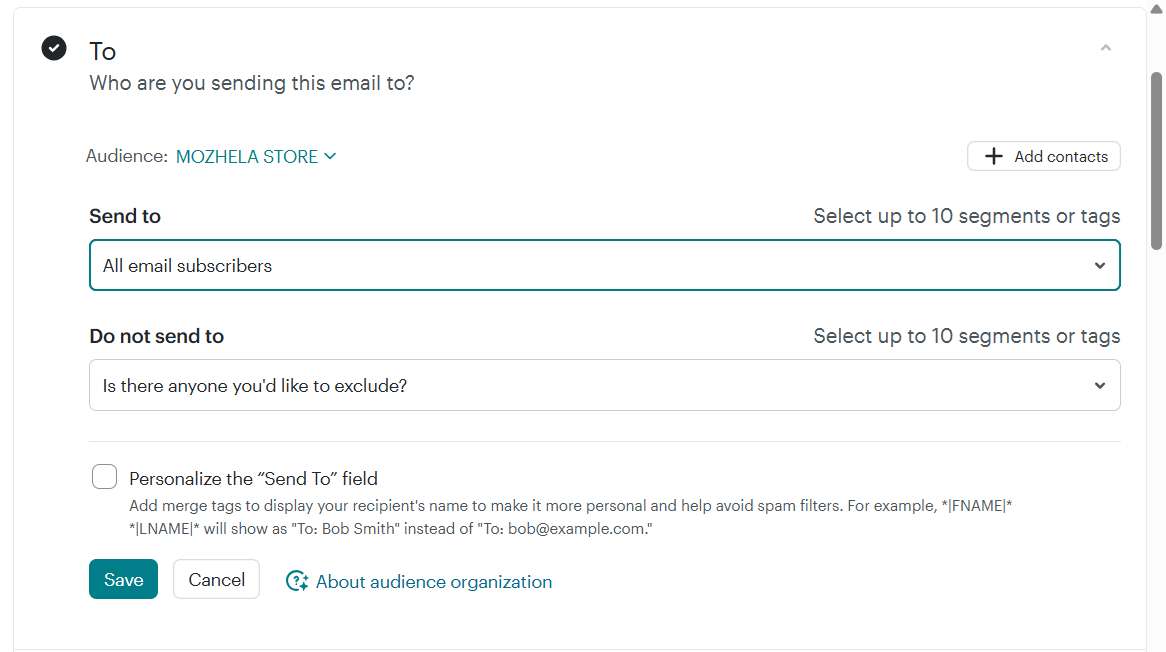
Task: Collapse the To section with the top chevron
Action: 1106,47
